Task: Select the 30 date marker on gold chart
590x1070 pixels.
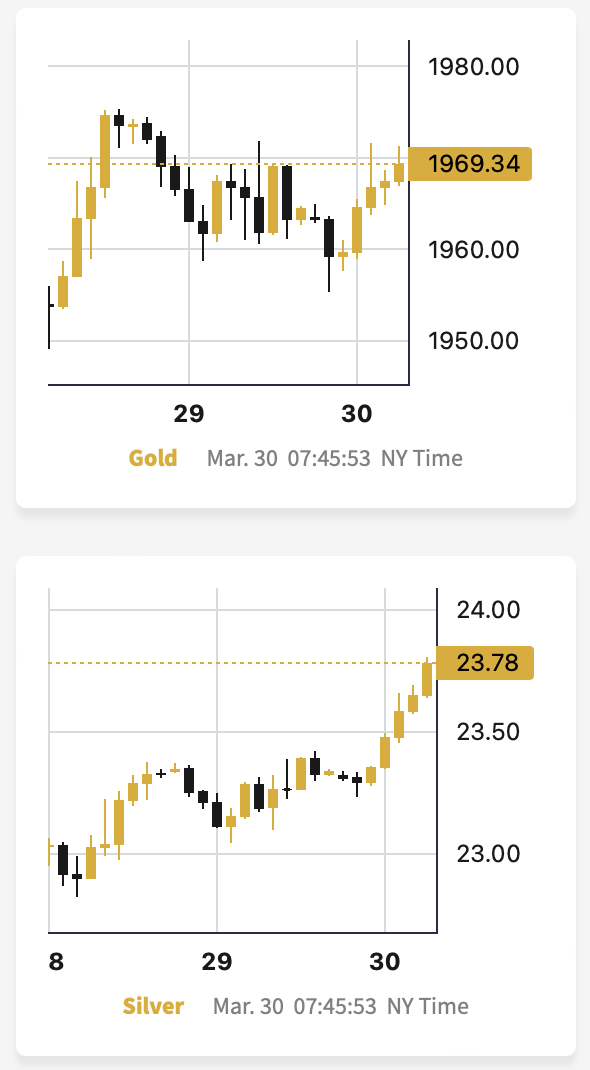Action: point(357,414)
